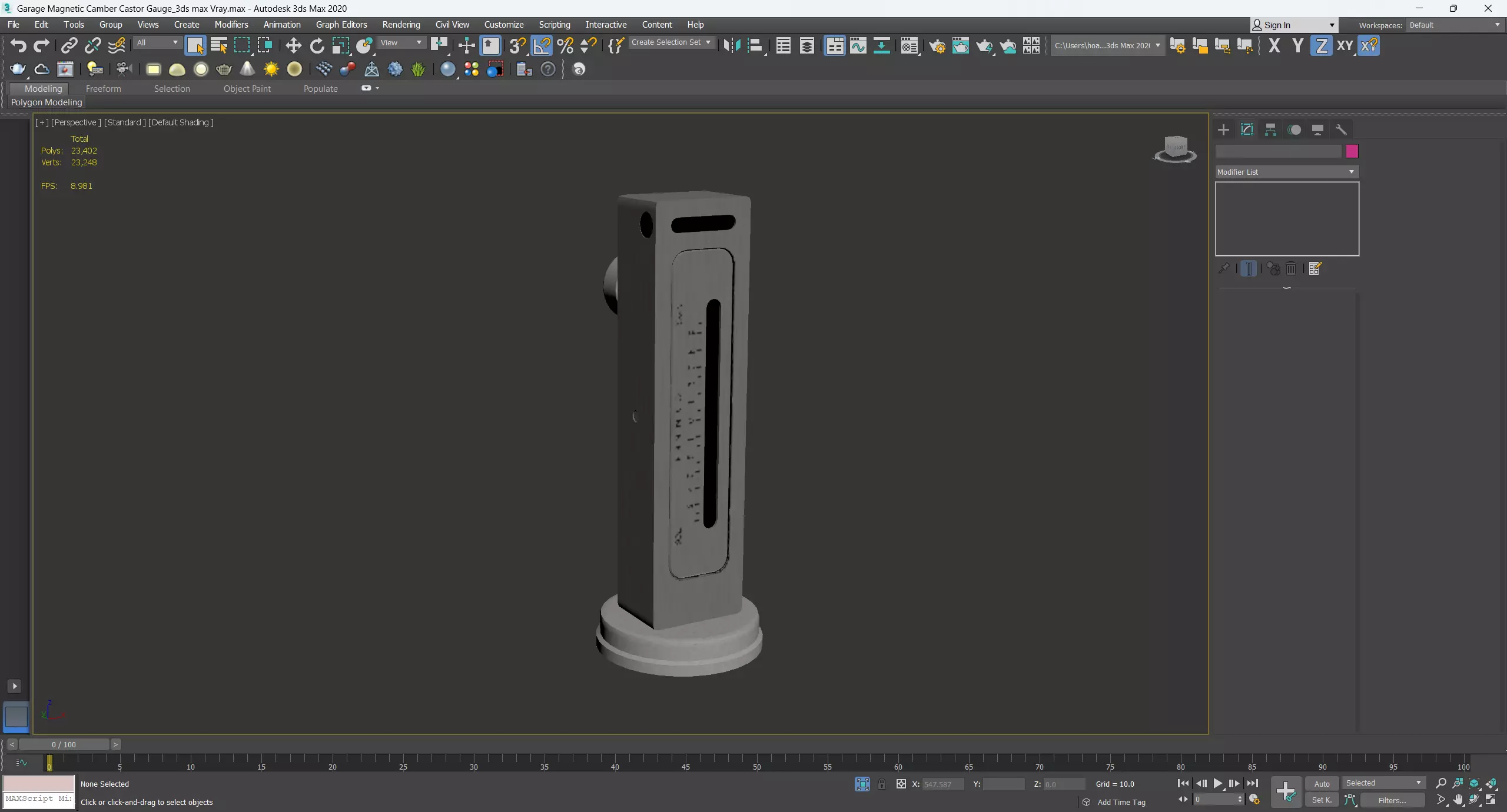The width and height of the screenshot is (1507, 812).
Task: Choose the Select and Move tool
Action: pos(293,45)
